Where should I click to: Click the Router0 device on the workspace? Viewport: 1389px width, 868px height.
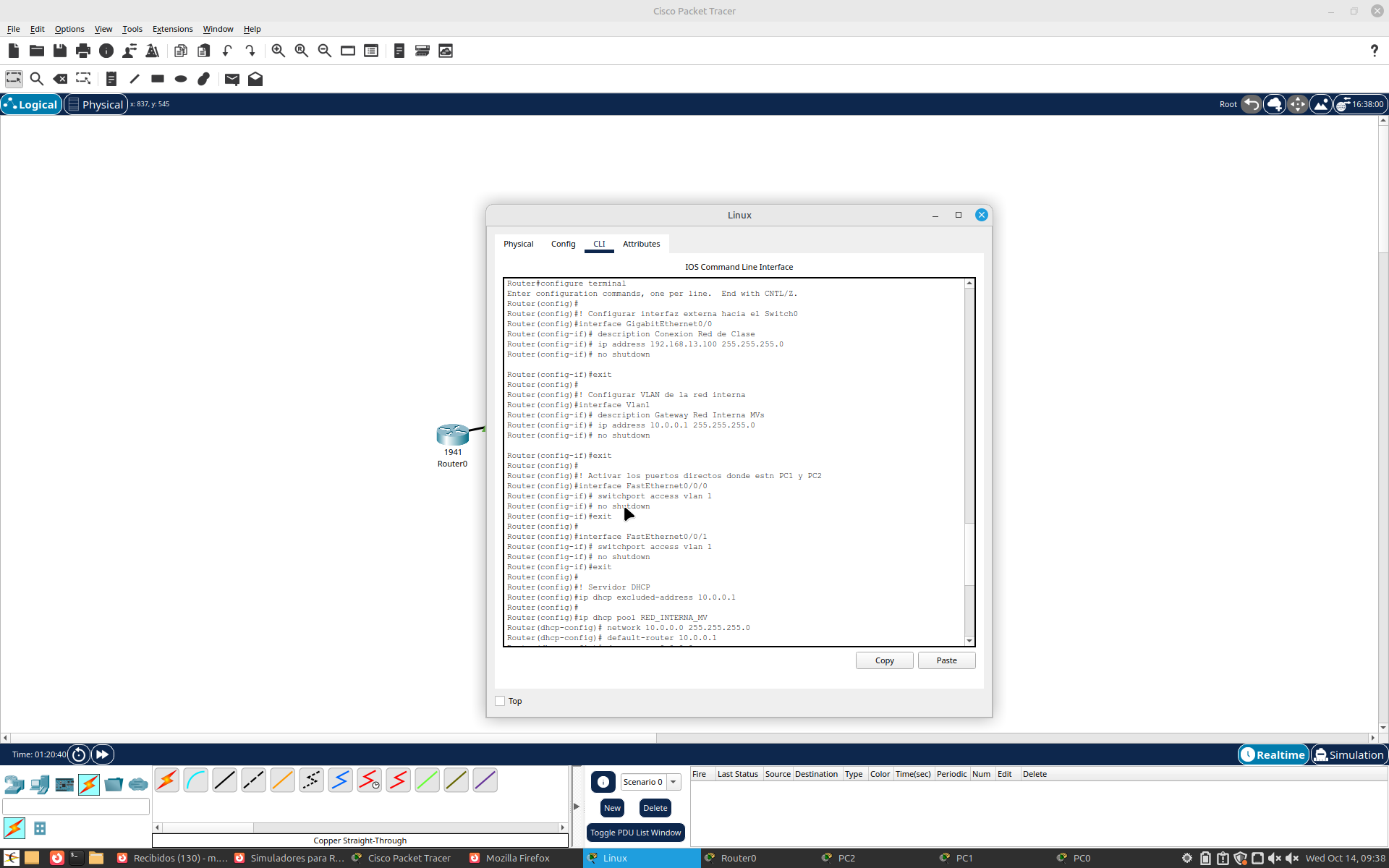(453, 435)
